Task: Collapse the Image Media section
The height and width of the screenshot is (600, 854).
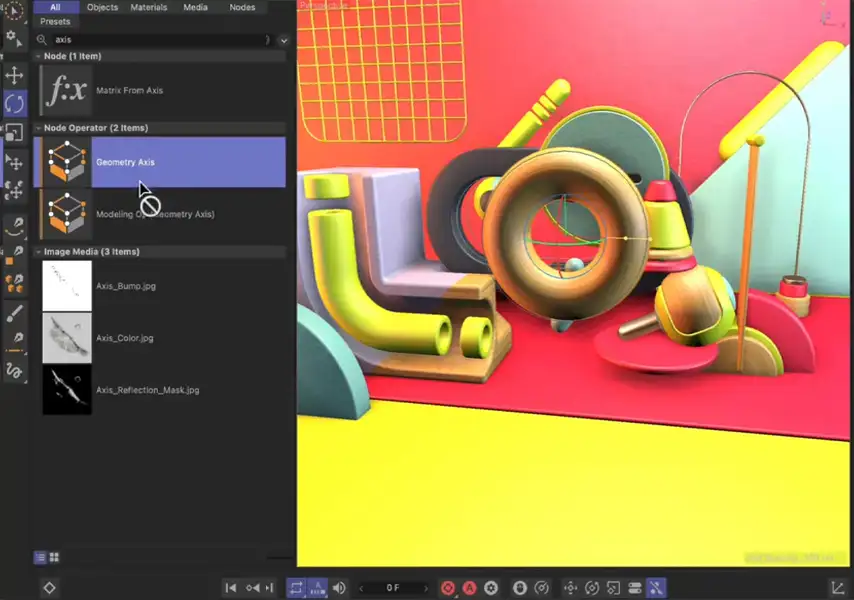Action: click(x=38, y=251)
